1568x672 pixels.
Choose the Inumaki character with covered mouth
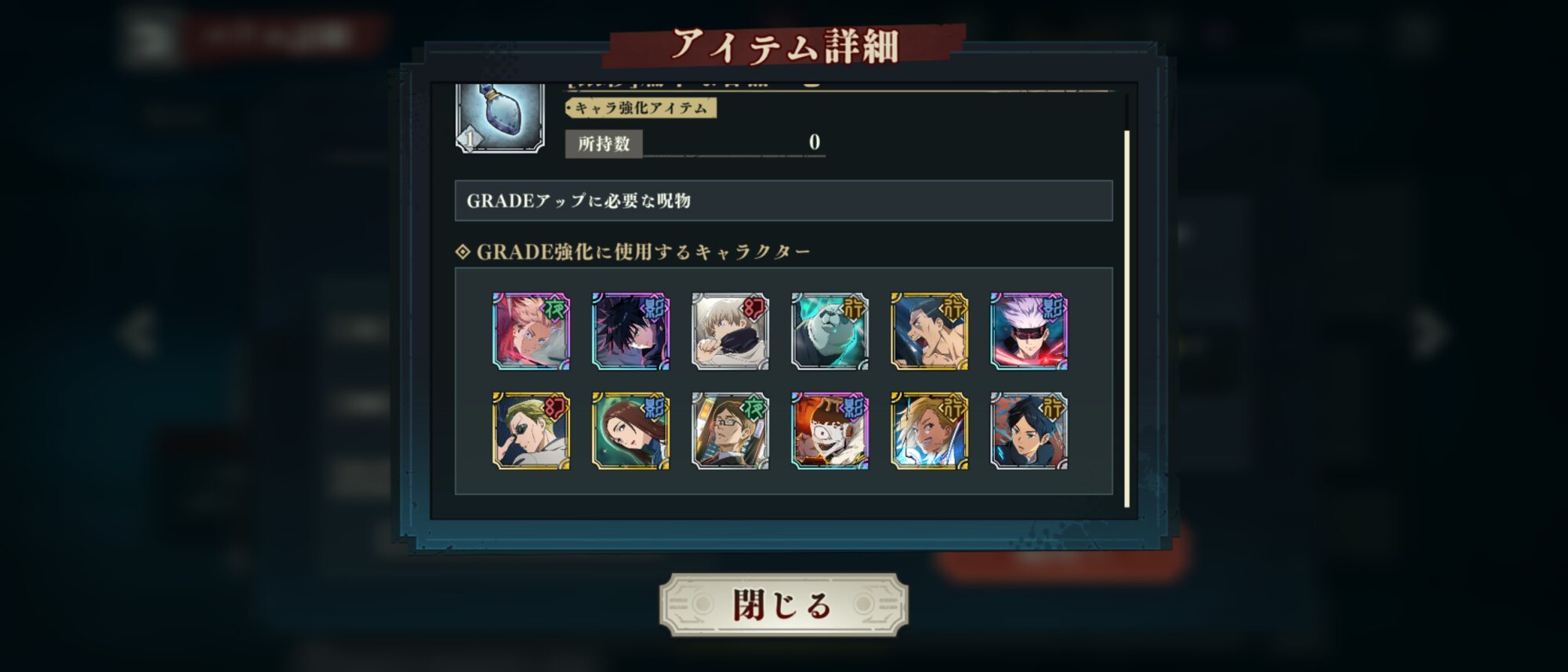point(730,331)
